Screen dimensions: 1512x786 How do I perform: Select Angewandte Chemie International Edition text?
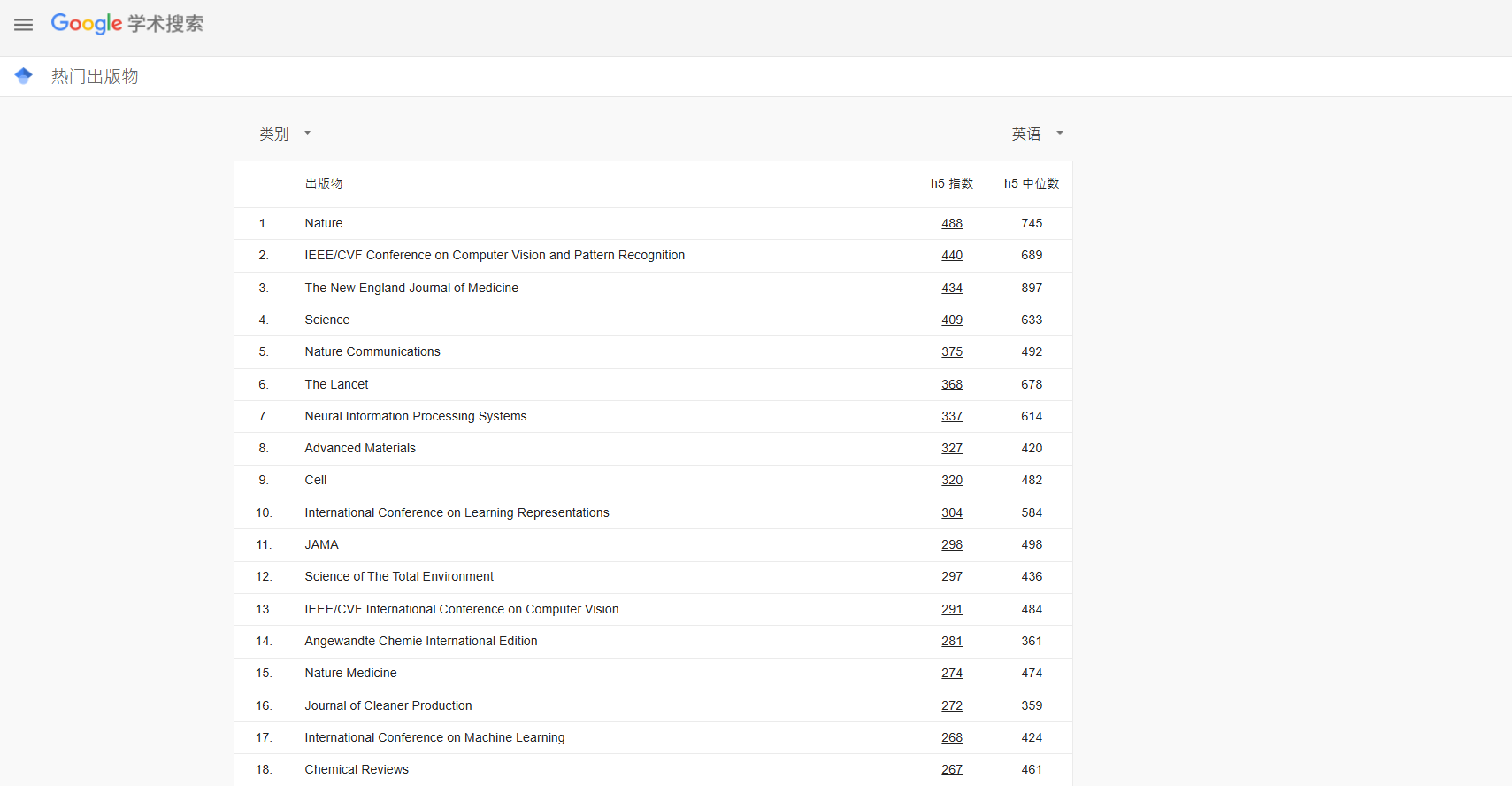421,641
